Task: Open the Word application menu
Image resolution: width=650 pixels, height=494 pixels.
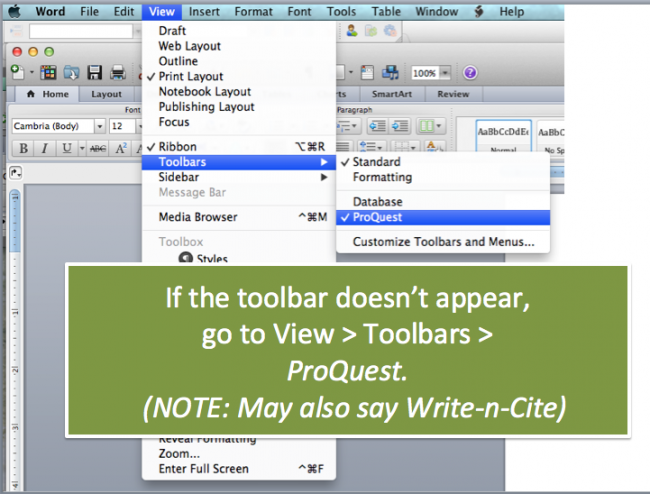Action: (x=50, y=12)
